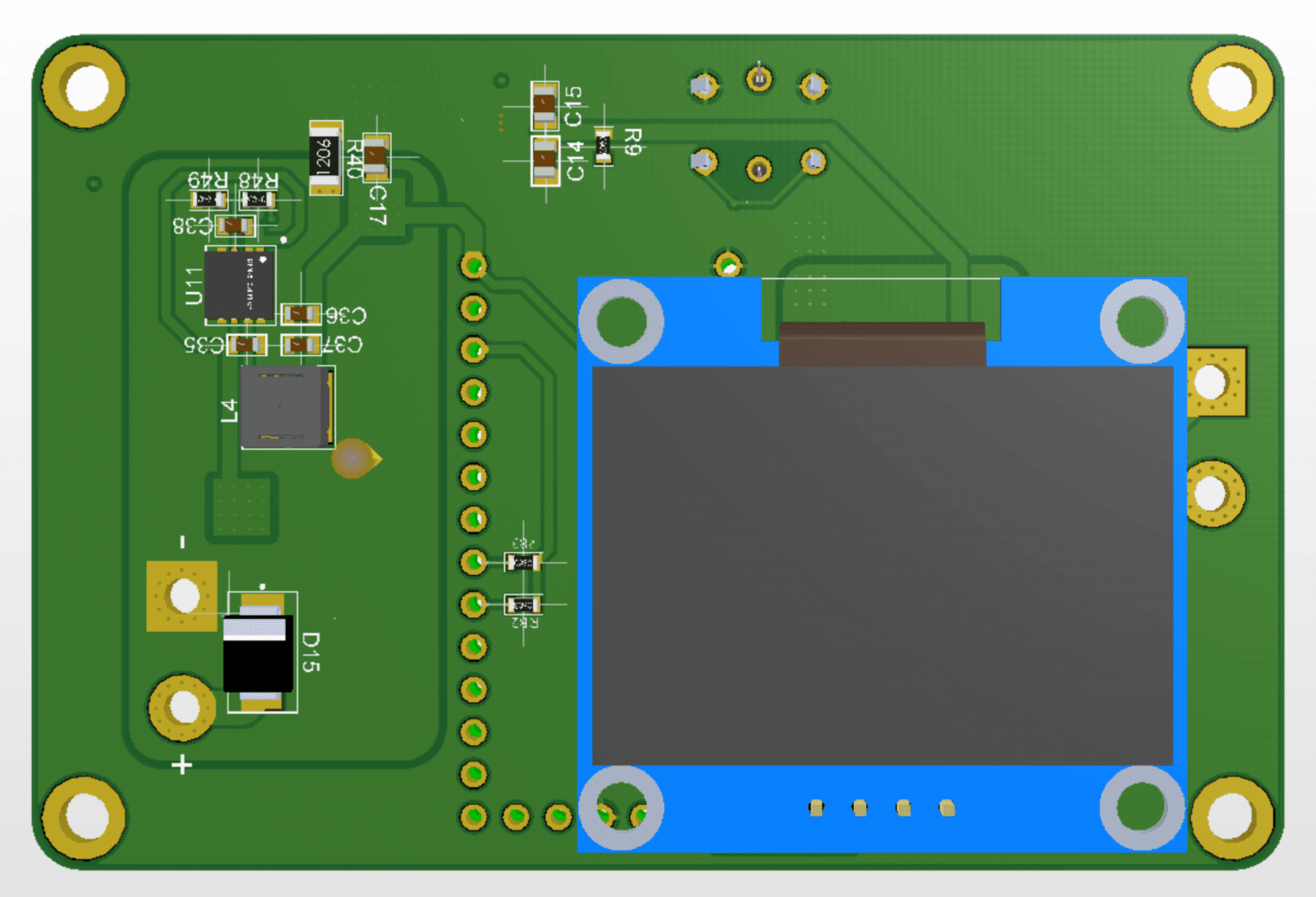Click the minus polarity silkscreen marker

coord(183,542)
